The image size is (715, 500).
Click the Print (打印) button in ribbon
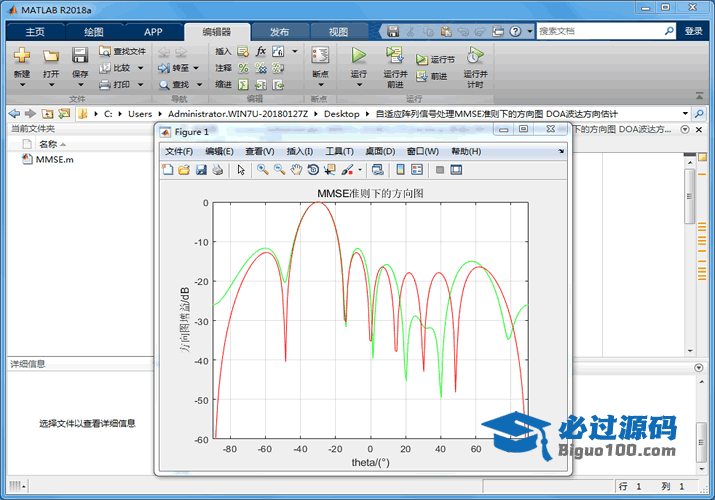[116, 85]
